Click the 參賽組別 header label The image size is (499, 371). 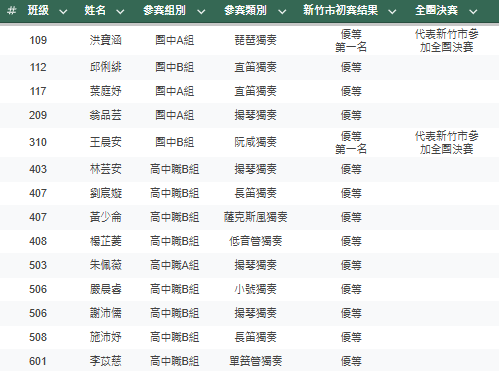(164, 11)
